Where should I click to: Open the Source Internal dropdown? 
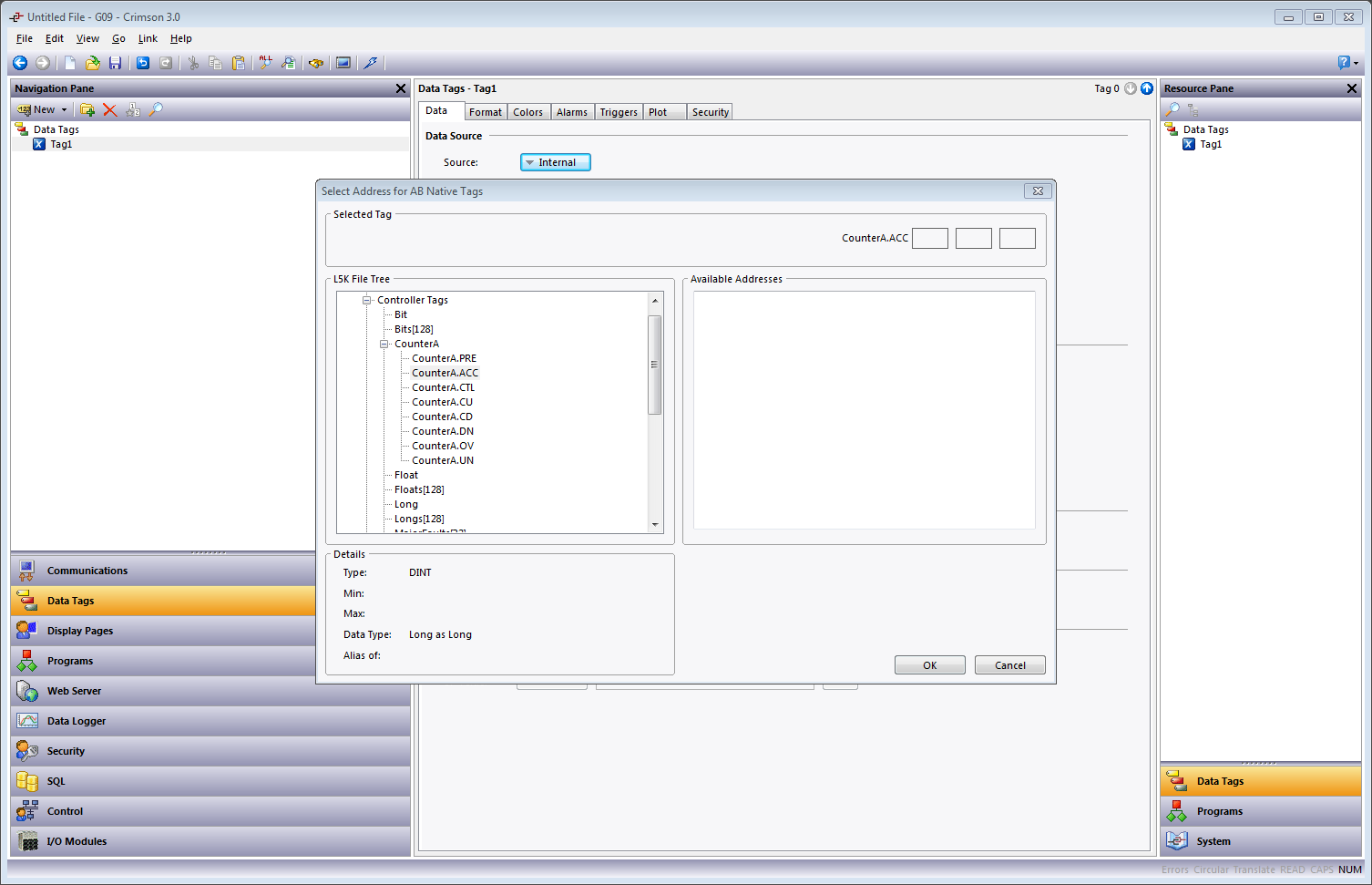pyautogui.click(x=556, y=162)
